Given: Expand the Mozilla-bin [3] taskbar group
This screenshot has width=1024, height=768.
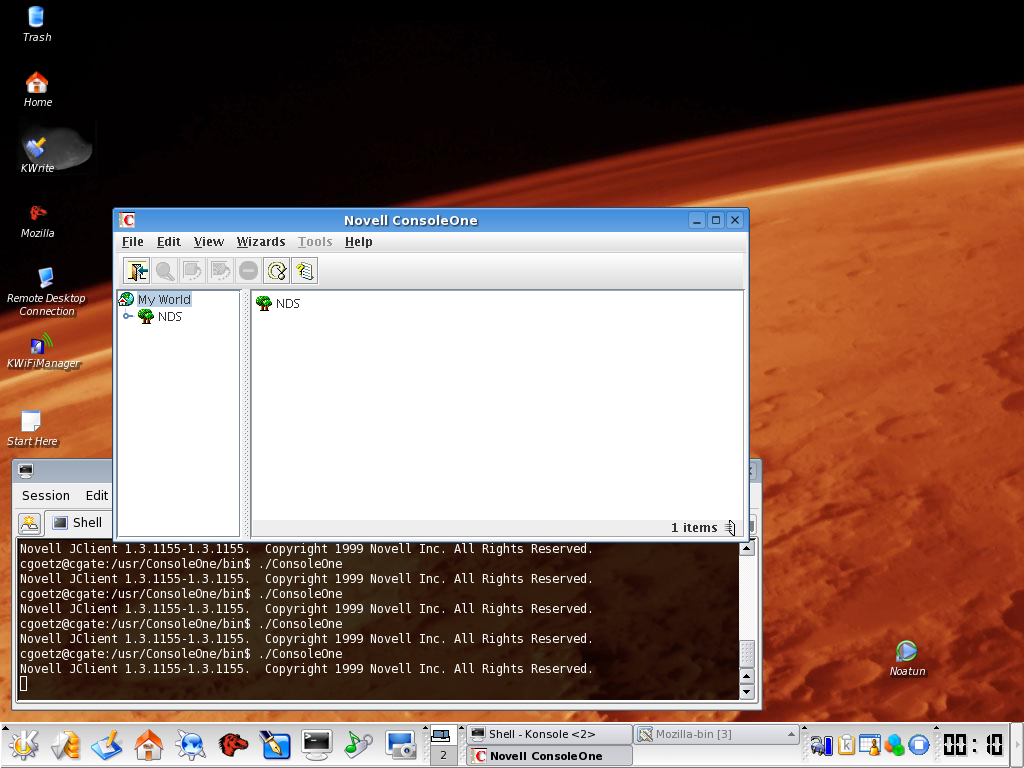Looking at the screenshot, I should [717, 734].
